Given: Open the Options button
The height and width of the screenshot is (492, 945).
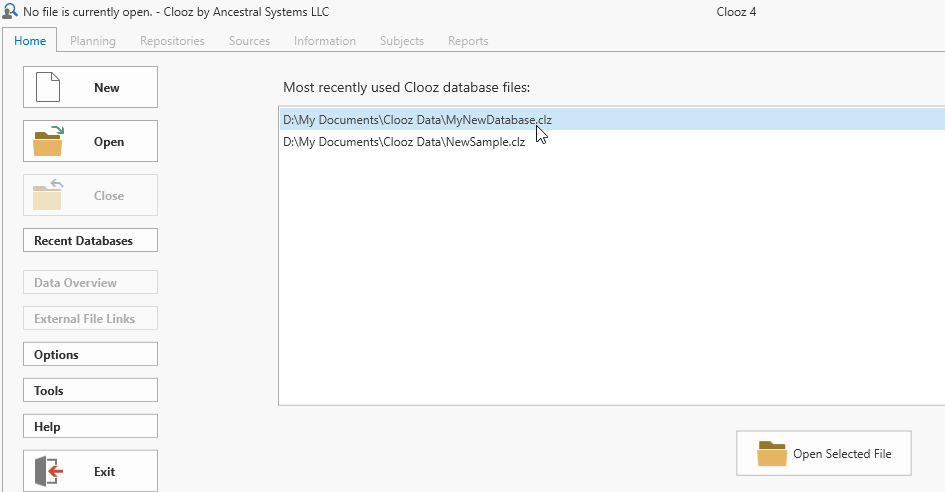Looking at the screenshot, I should coord(90,355).
